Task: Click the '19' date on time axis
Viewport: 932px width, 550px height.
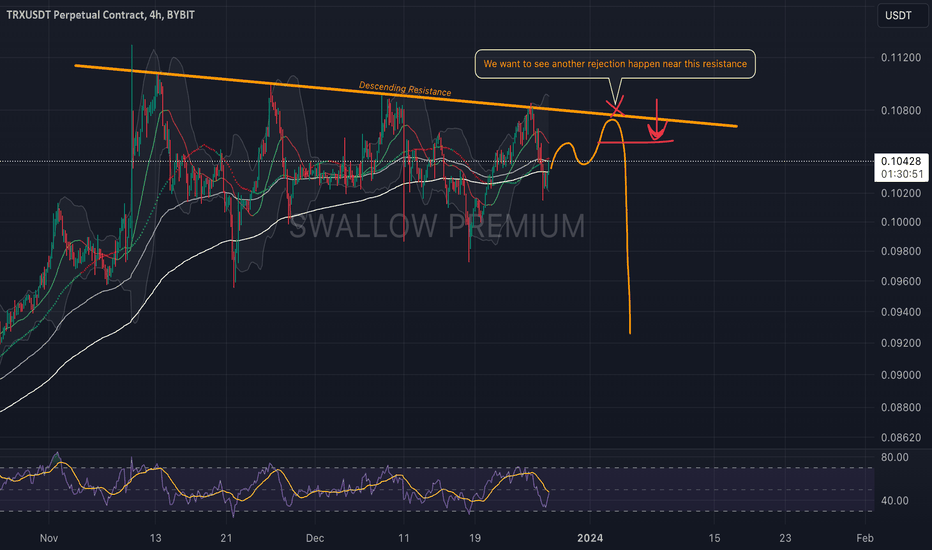Action: coord(474,538)
